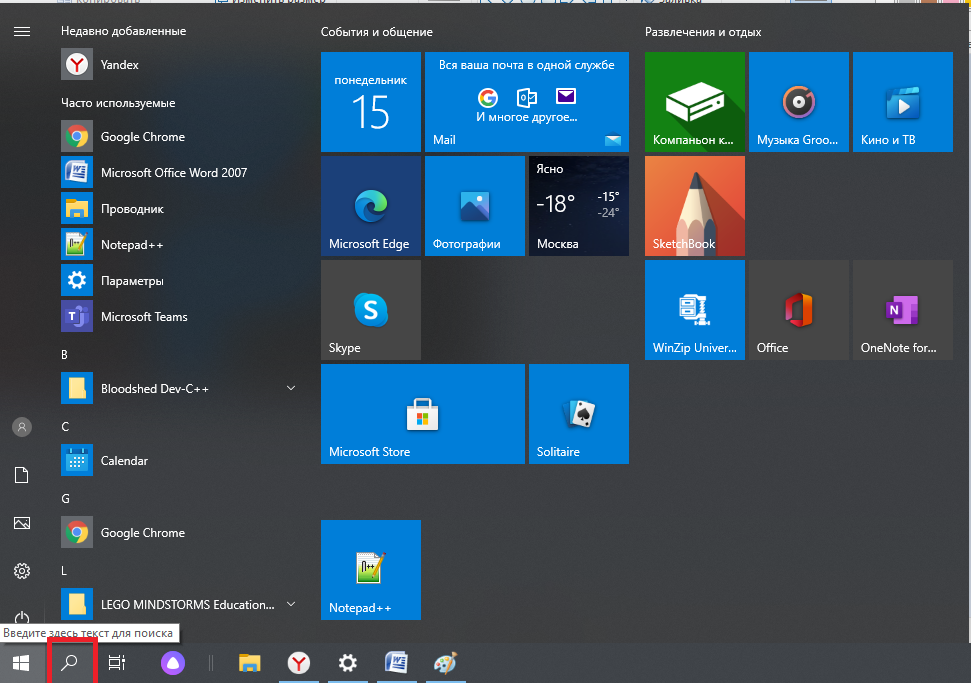
Task: Open user account icon in Start sidebar
Action: pyautogui.click(x=22, y=427)
